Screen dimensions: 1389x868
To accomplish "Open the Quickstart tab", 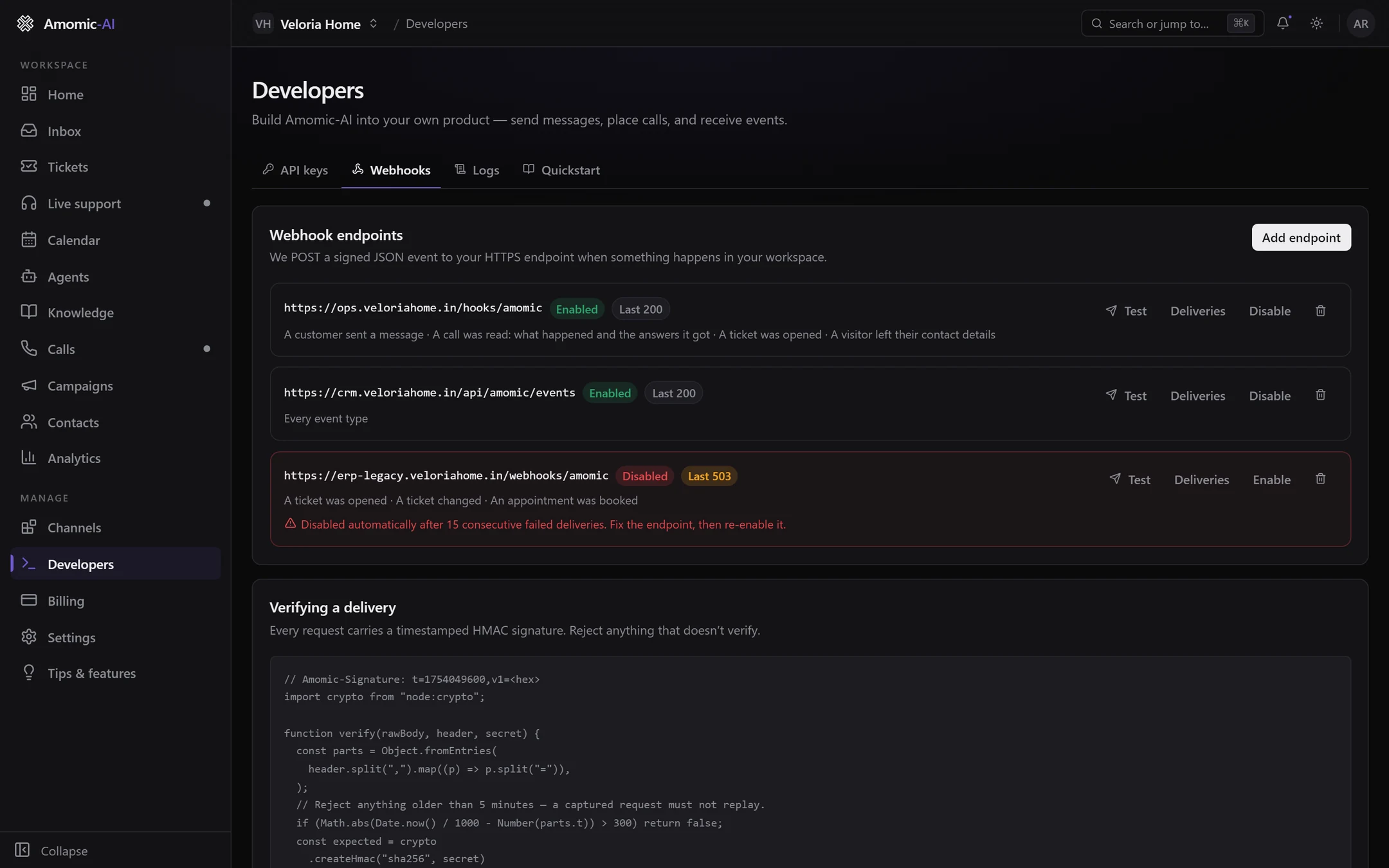I will click(x=561, y=170).
